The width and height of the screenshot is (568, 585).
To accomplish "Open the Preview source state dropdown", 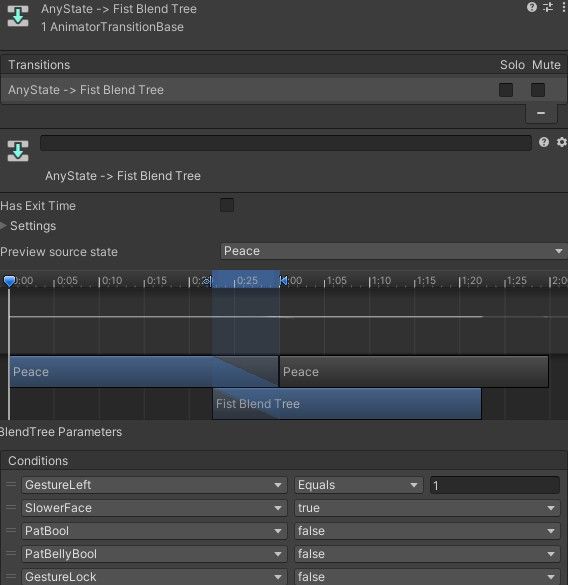I will click(x=394, y=251).
